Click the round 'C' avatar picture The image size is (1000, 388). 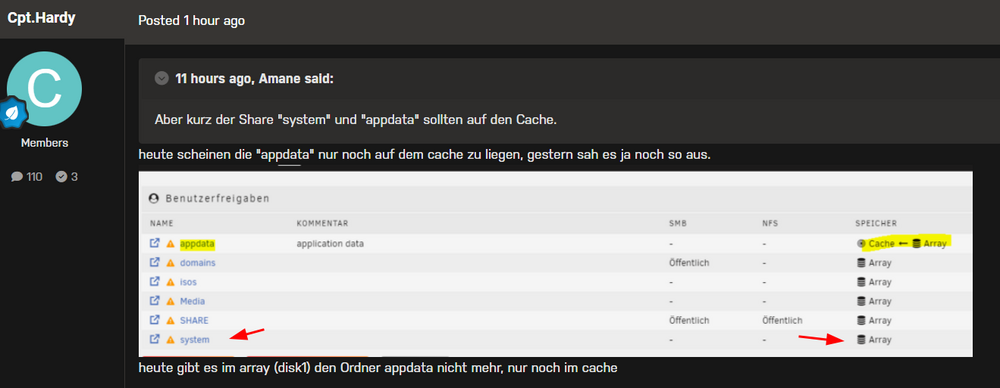44,89
